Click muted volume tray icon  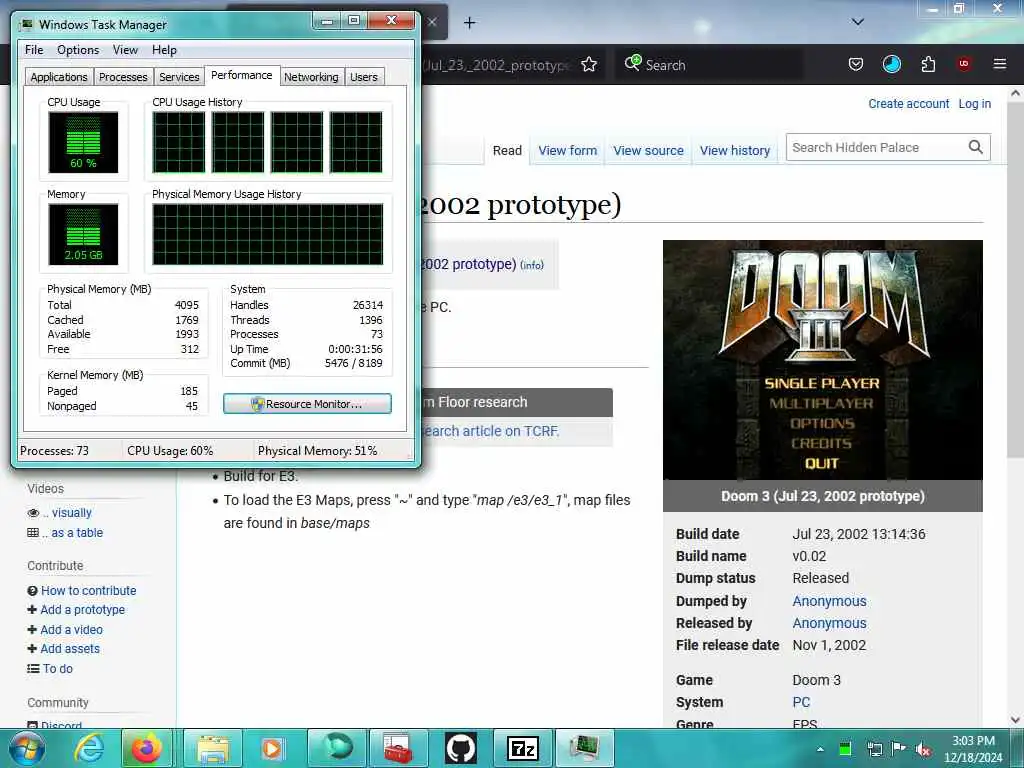click(923, 749)
